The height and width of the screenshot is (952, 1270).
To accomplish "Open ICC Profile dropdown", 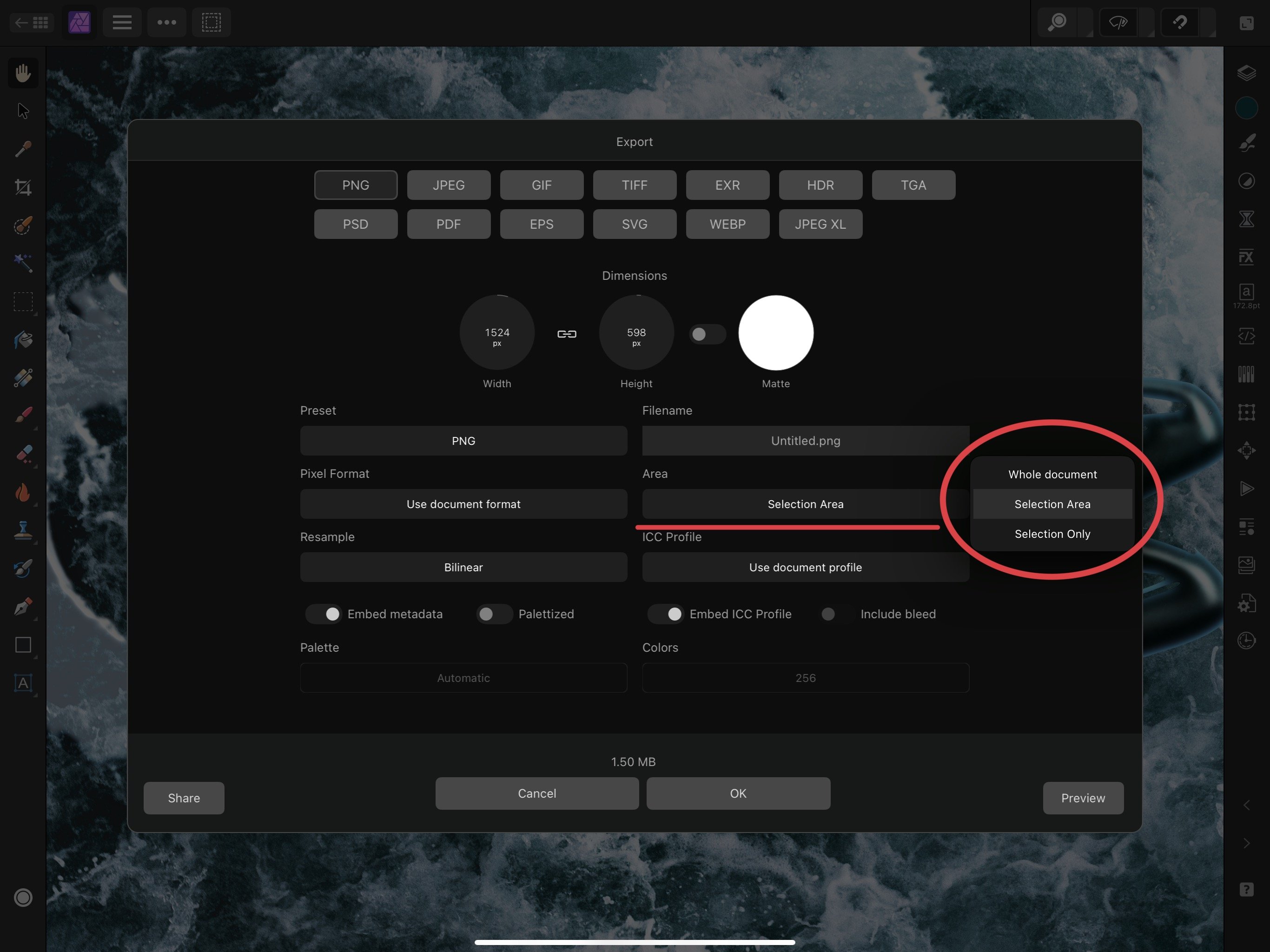I will point(805,567).
